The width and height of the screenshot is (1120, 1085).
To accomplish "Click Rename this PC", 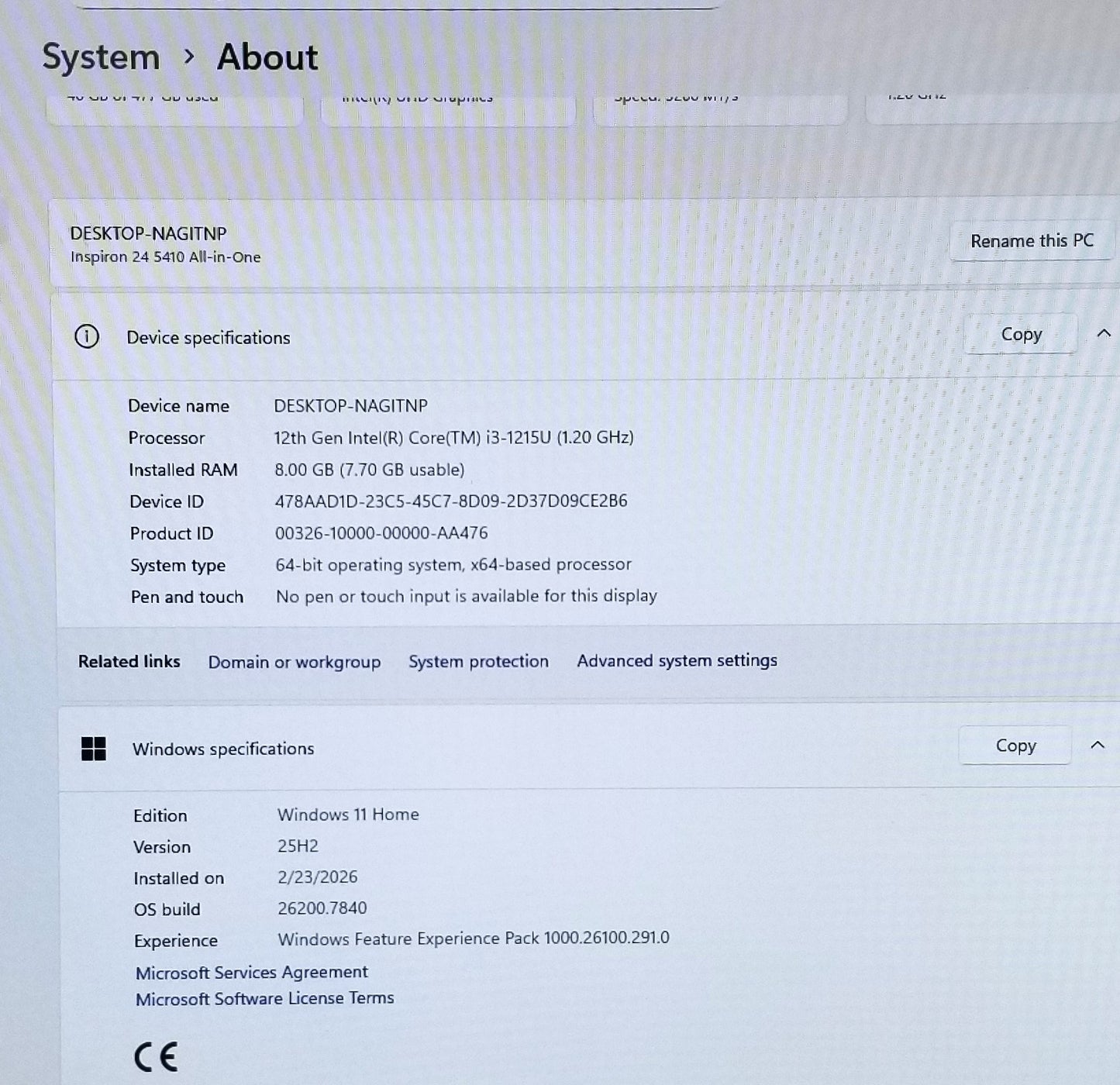I will click(x=1032, y=240).
